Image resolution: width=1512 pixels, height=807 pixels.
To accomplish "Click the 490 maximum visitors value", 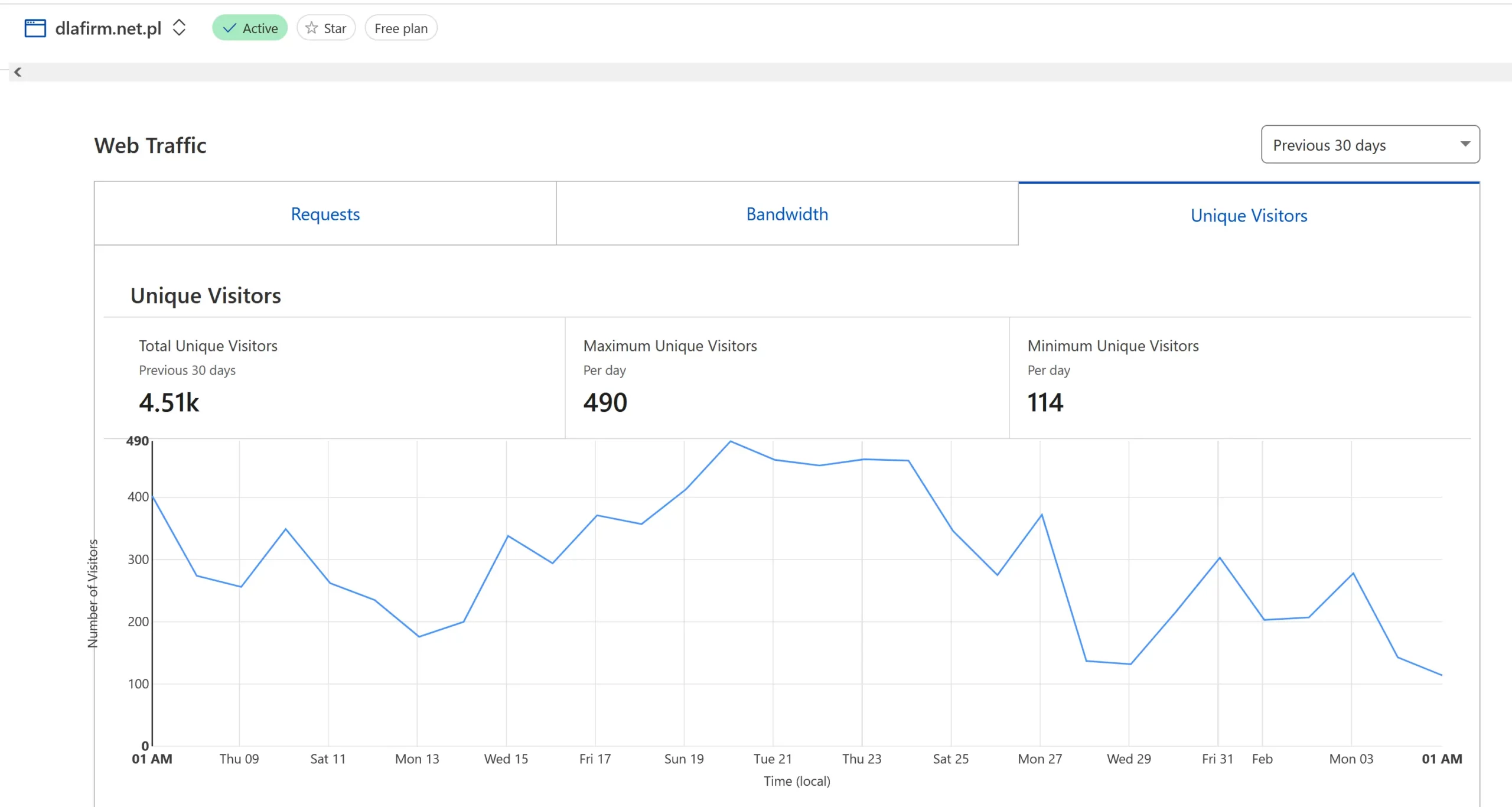I will click(x=605, y=402).
